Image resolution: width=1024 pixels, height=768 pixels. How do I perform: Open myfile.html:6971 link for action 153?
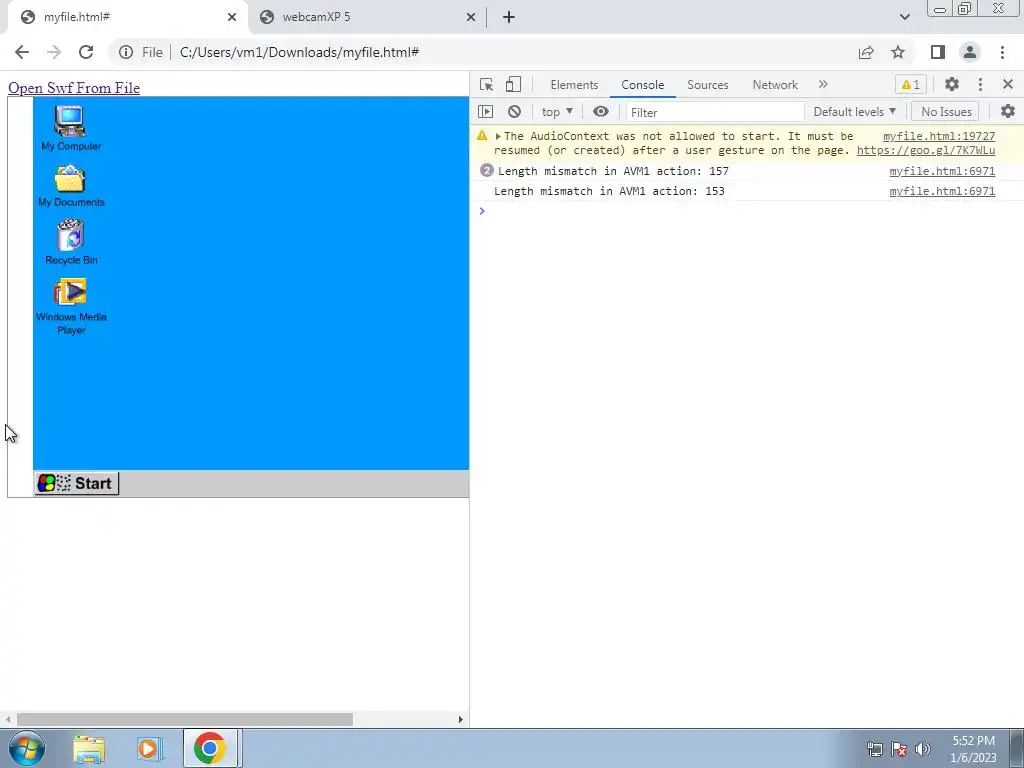tap(942, 191)
